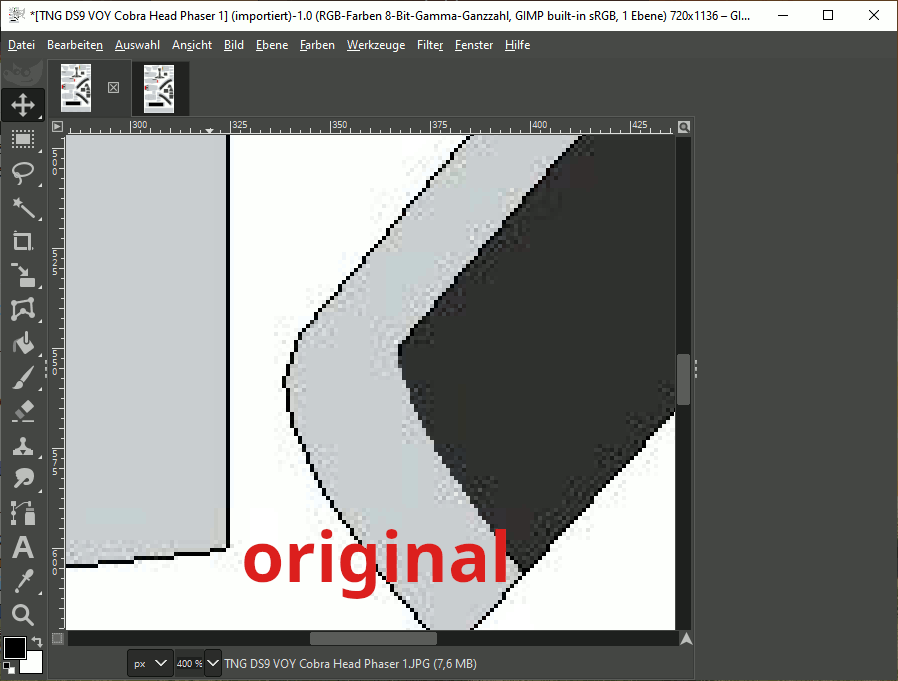
Task: Pick the Color Picker eyedropper tool
Action: [22, 581]
